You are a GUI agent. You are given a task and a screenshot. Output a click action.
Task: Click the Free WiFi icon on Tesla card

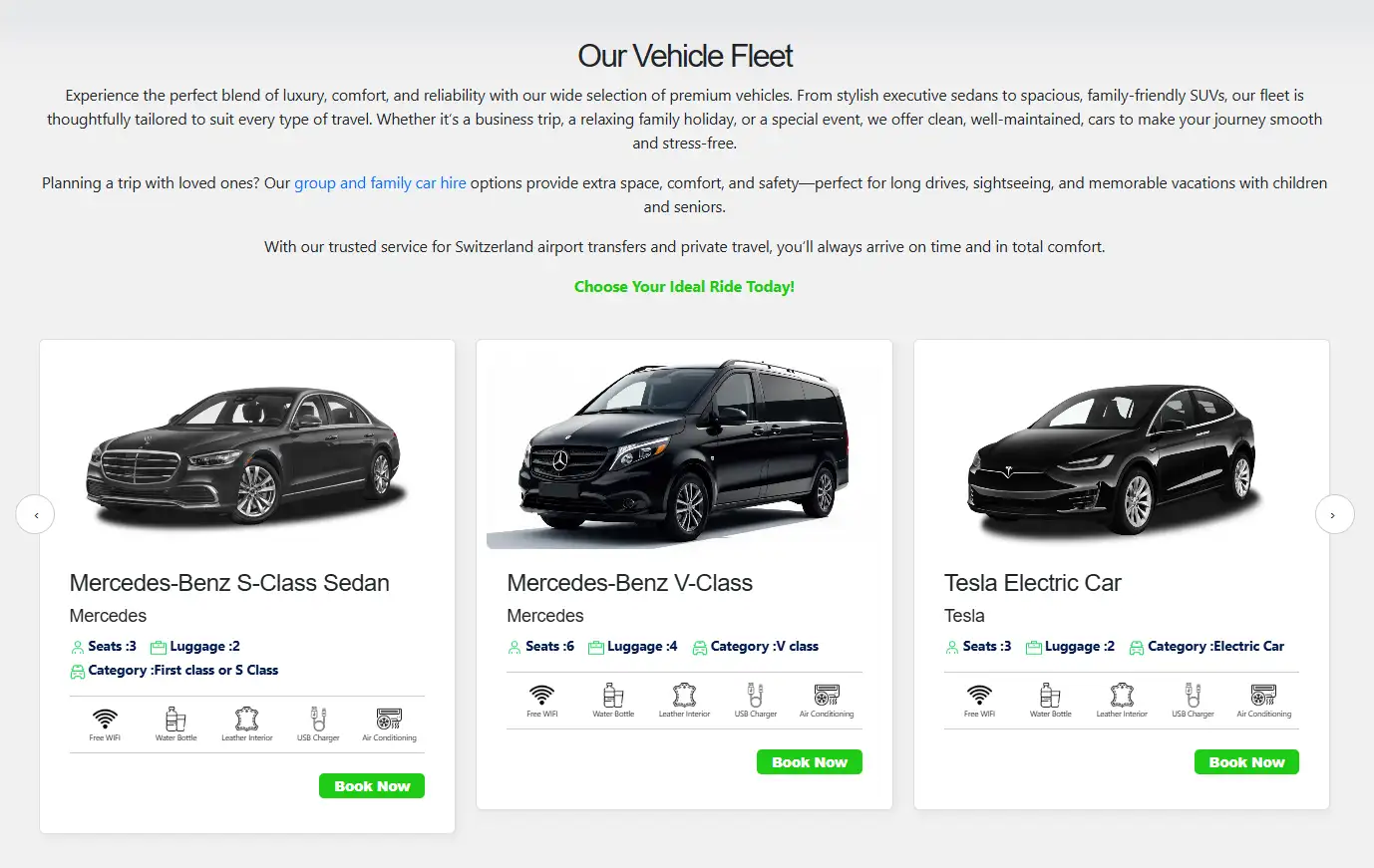tap(979, 695)
